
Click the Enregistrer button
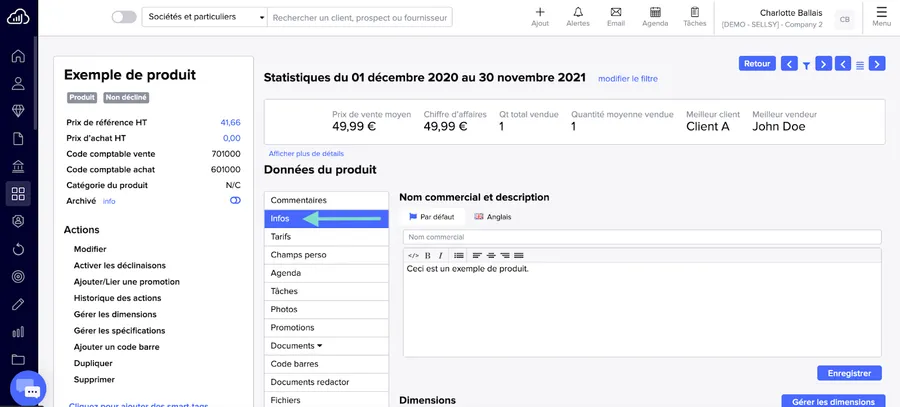pyautogui.click(x=849, y=373)
